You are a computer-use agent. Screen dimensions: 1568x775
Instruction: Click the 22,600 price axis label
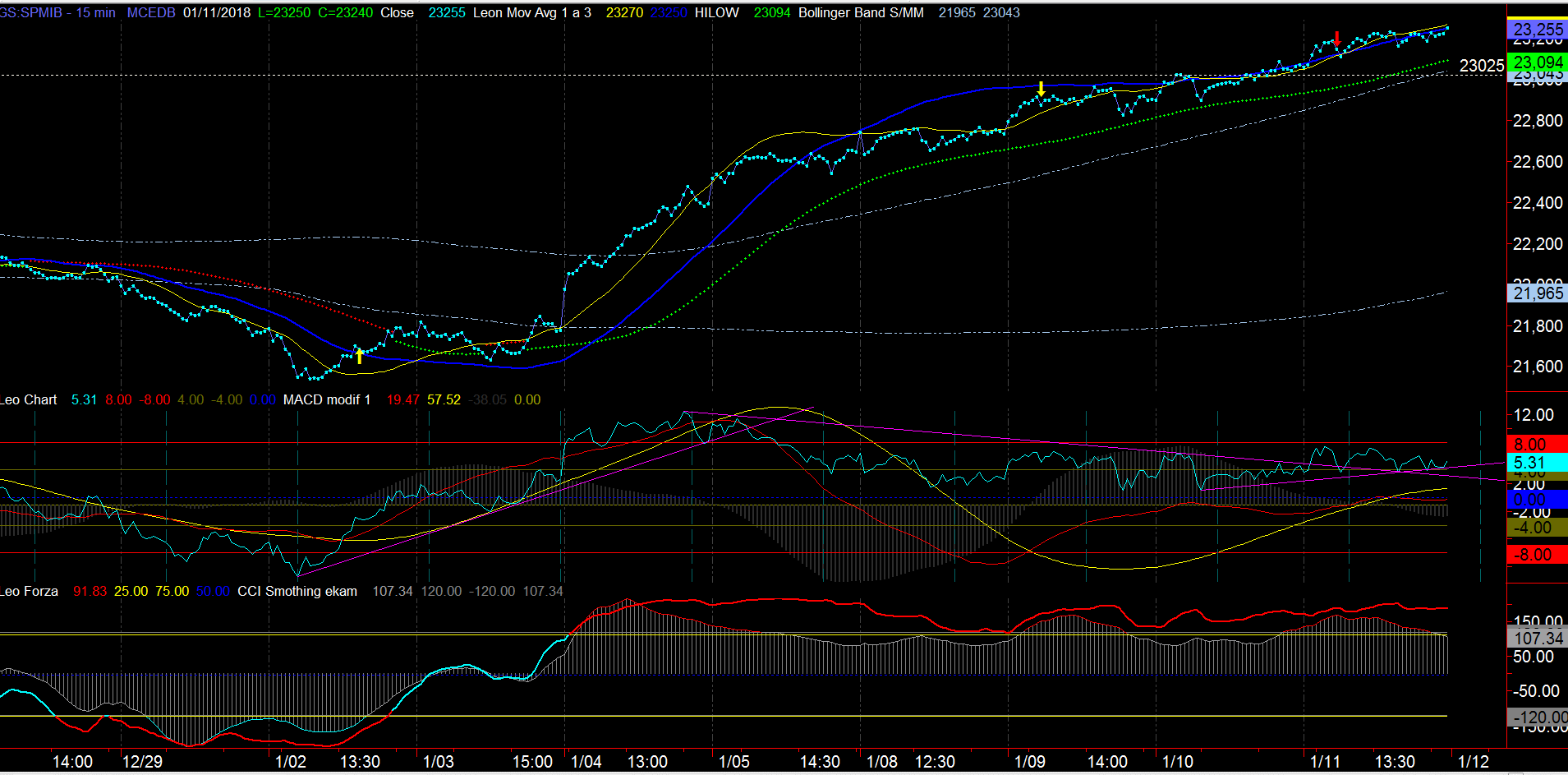tap(1538, 162)
